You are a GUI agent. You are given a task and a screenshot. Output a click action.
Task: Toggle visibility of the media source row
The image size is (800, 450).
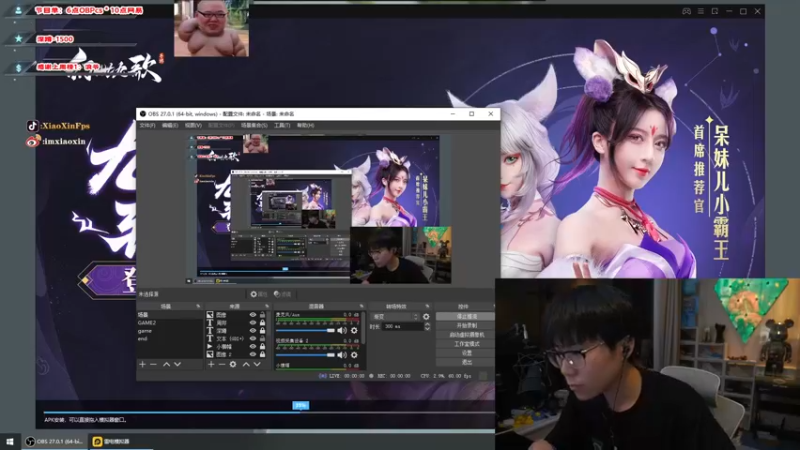tap(253, 346)
